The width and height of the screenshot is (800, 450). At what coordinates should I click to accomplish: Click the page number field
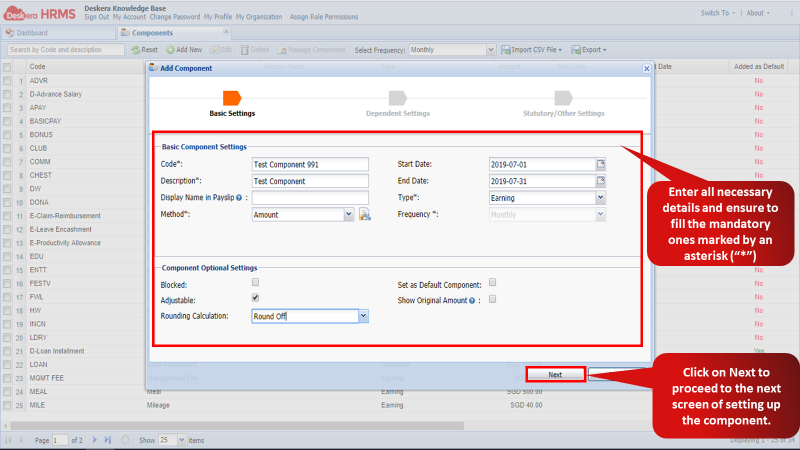pyautogui.click(x=60, y=440)
